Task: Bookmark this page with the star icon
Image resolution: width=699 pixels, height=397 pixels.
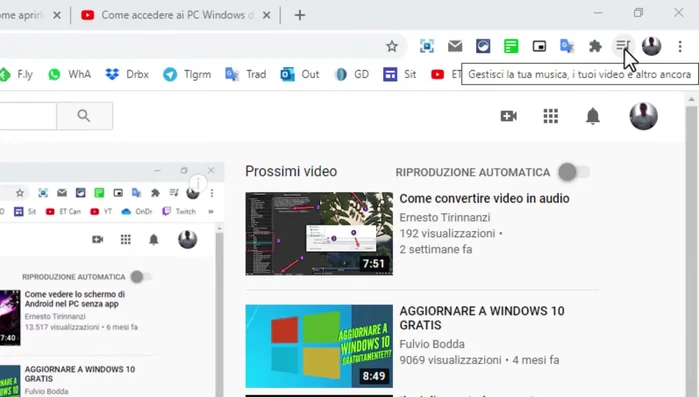Action: pos(392,46)
